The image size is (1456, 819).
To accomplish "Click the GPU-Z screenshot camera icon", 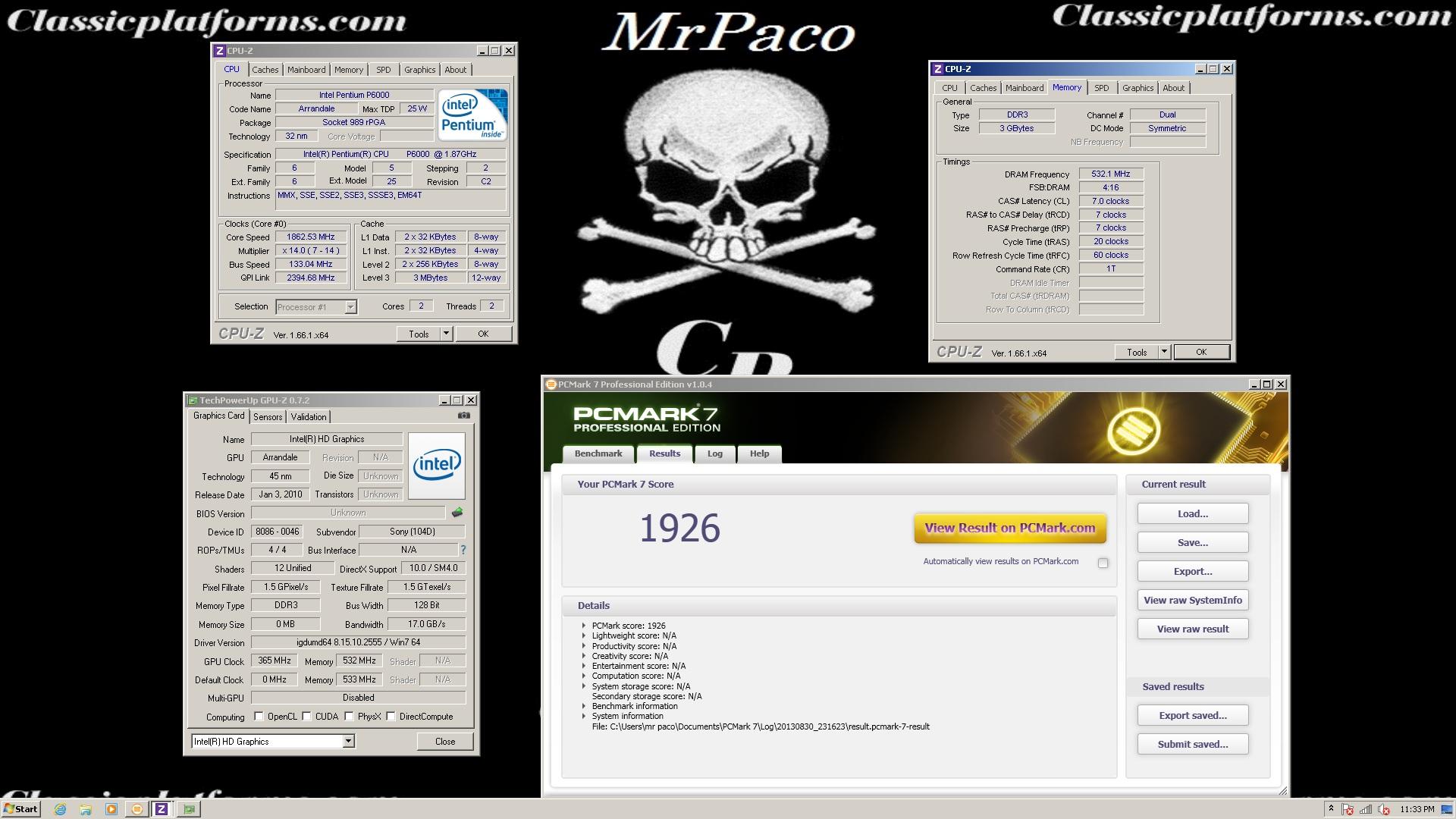I will click(x=464, y=416).
